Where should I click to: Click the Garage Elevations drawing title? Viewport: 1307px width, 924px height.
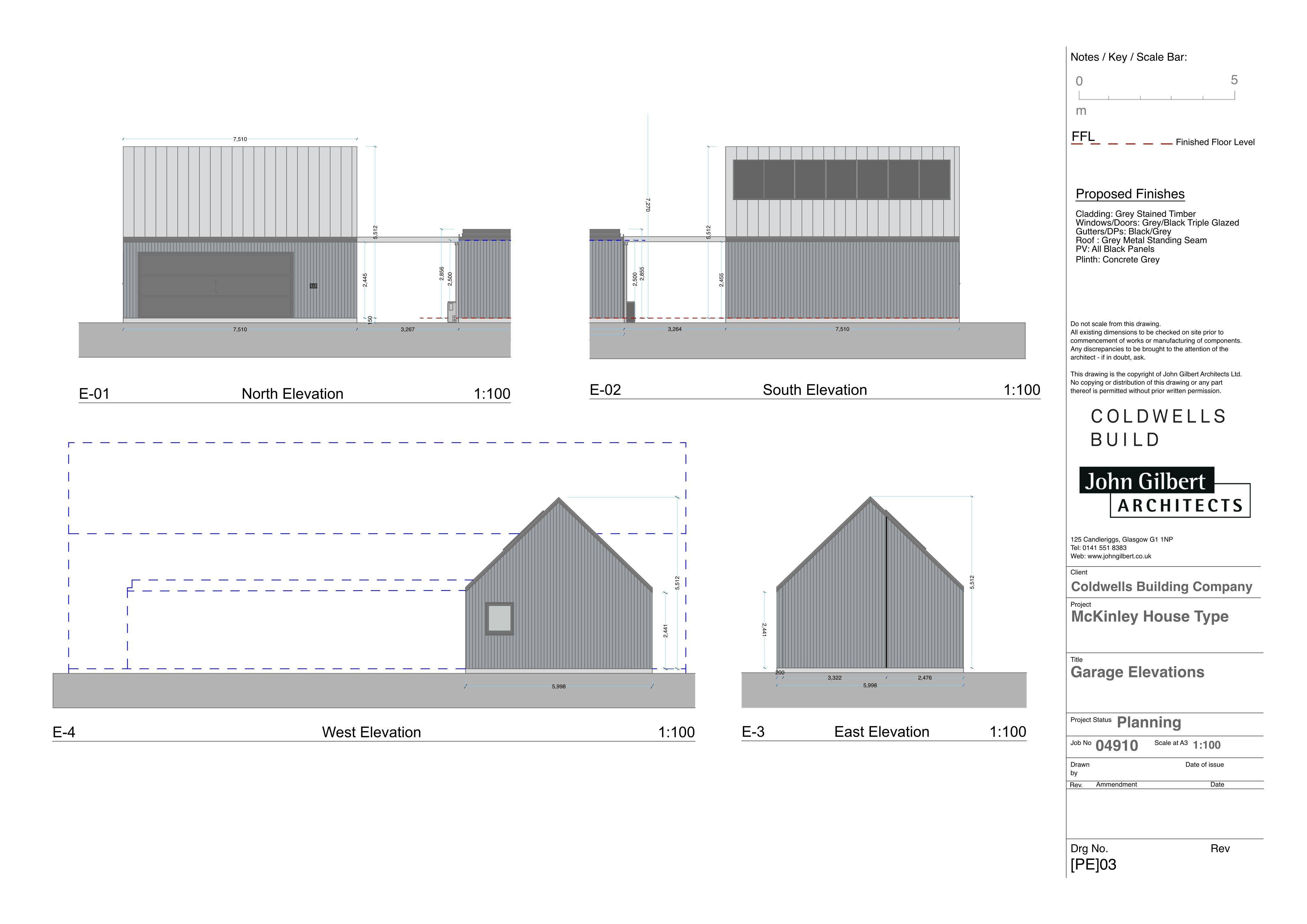click(1137, 672)
